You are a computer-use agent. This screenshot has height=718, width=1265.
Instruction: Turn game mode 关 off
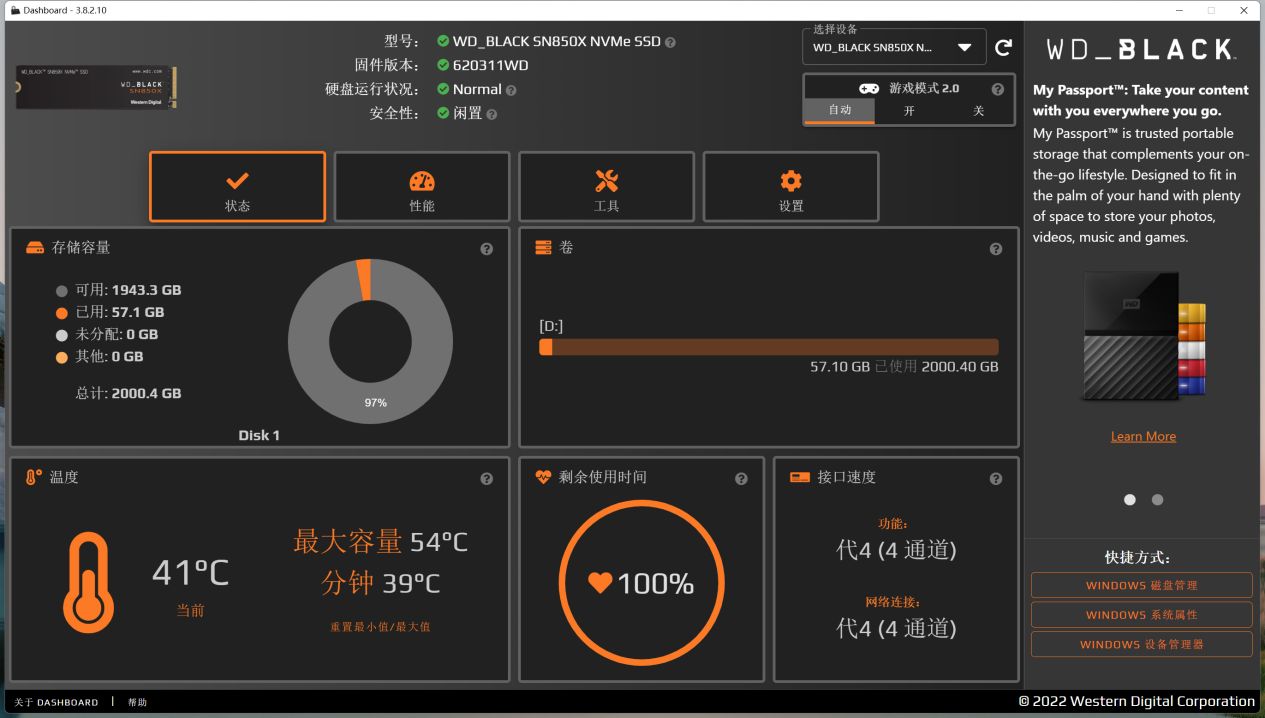coord(979,110)
